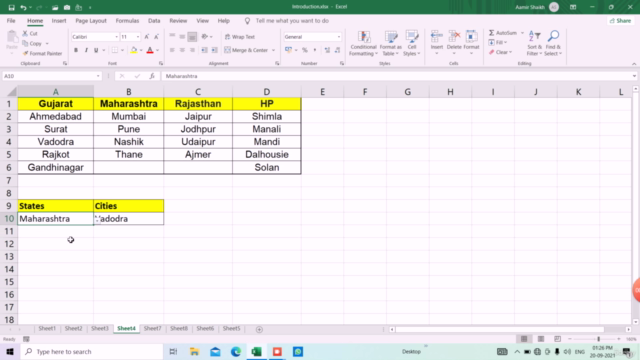Image resolution: width=640 pixels, height=360 pixels.
Task: Click the AutoSum button
Action: (x=503, y=33)
